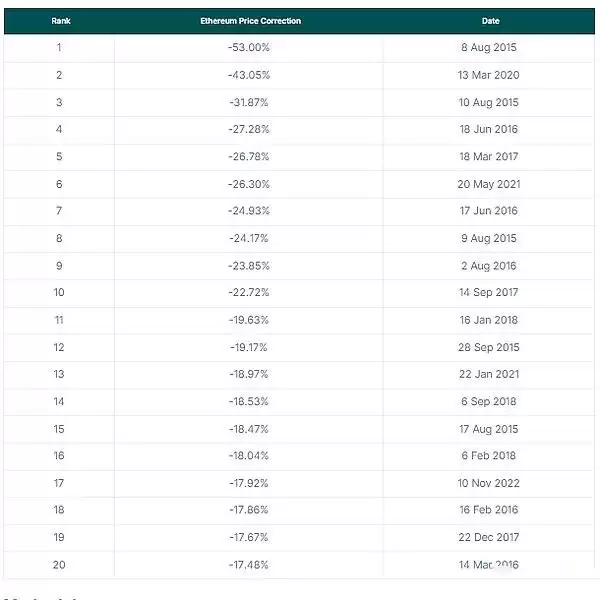Click the 20 May 2021 date cell
This screenshot has width=600, height=600.
coord(489,184)
